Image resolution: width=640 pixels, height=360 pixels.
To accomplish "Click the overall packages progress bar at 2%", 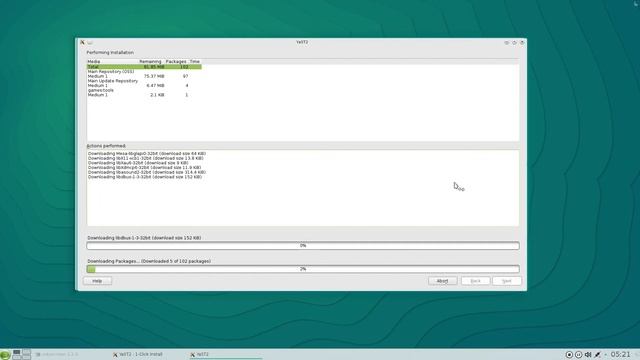I will click(303, 269).
